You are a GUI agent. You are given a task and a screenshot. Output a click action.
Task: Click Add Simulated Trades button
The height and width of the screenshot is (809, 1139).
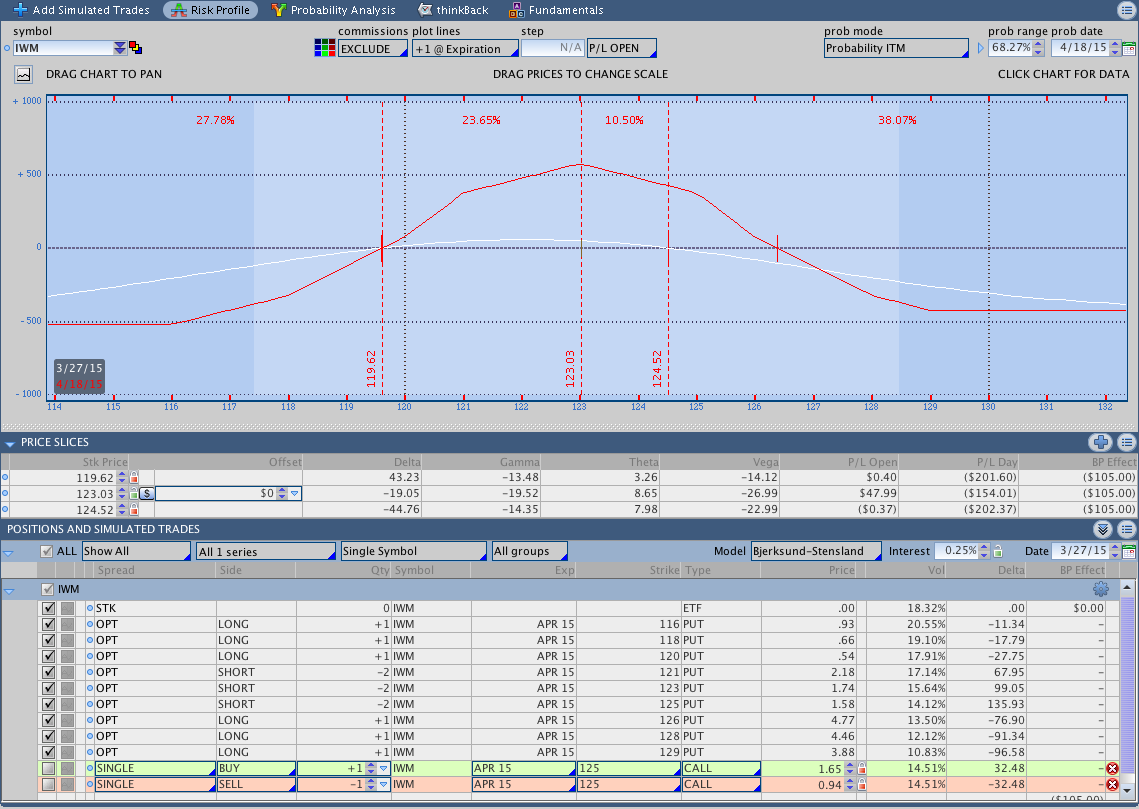point(81,10)
